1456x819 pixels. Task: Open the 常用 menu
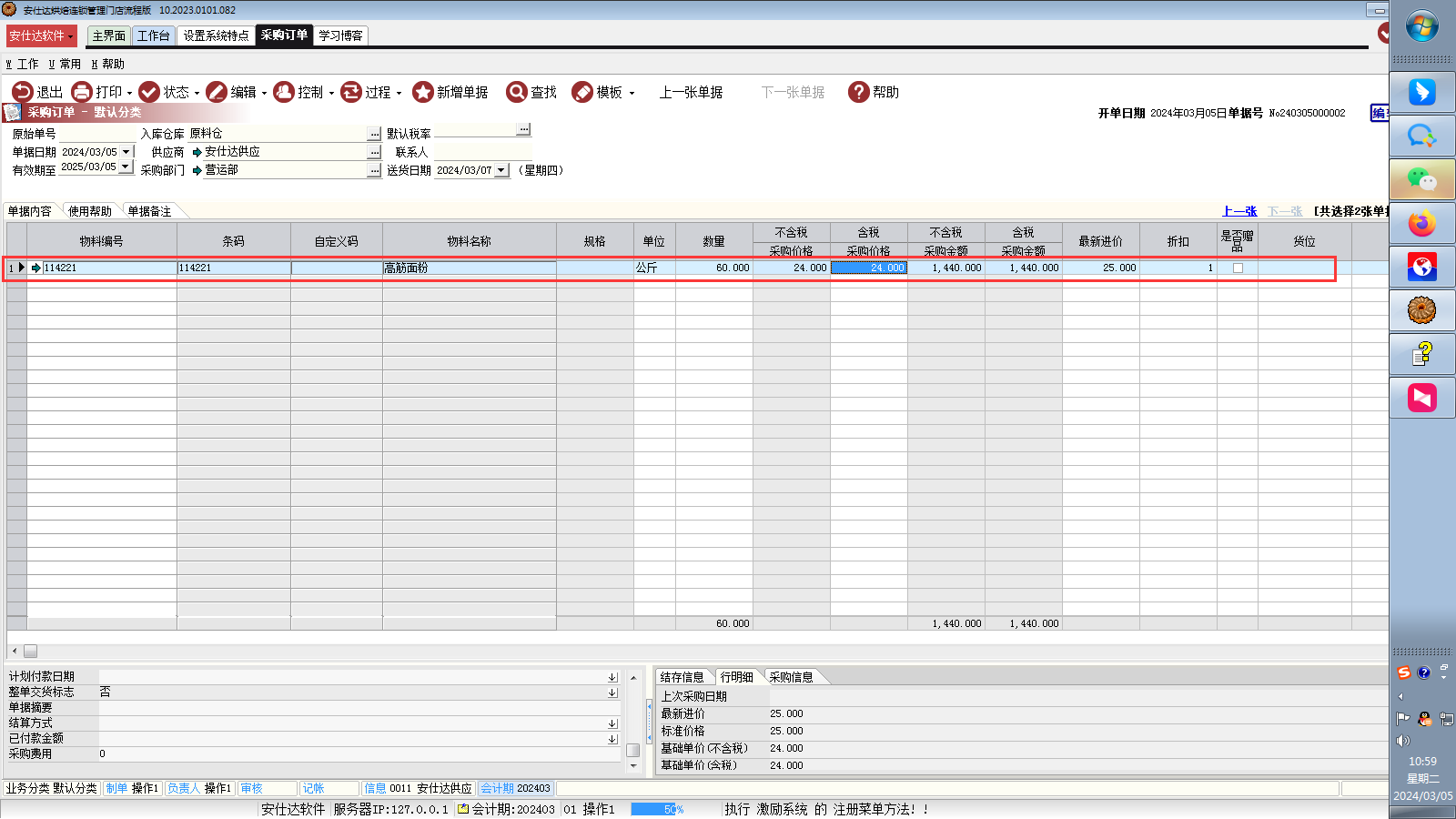pyautogui.click(x=65, y=65)
